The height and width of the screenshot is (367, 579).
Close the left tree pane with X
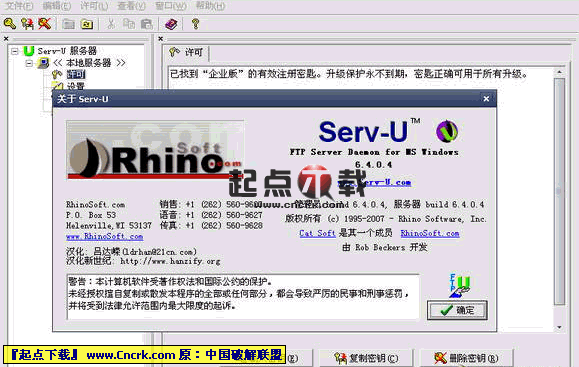tap(6, 38)
